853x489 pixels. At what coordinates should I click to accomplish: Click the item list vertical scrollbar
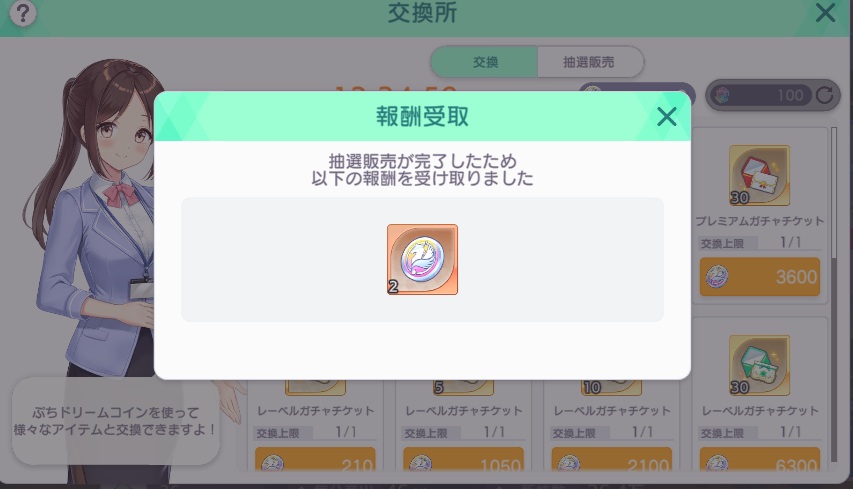pyautogui.click(x=834, y=294)
